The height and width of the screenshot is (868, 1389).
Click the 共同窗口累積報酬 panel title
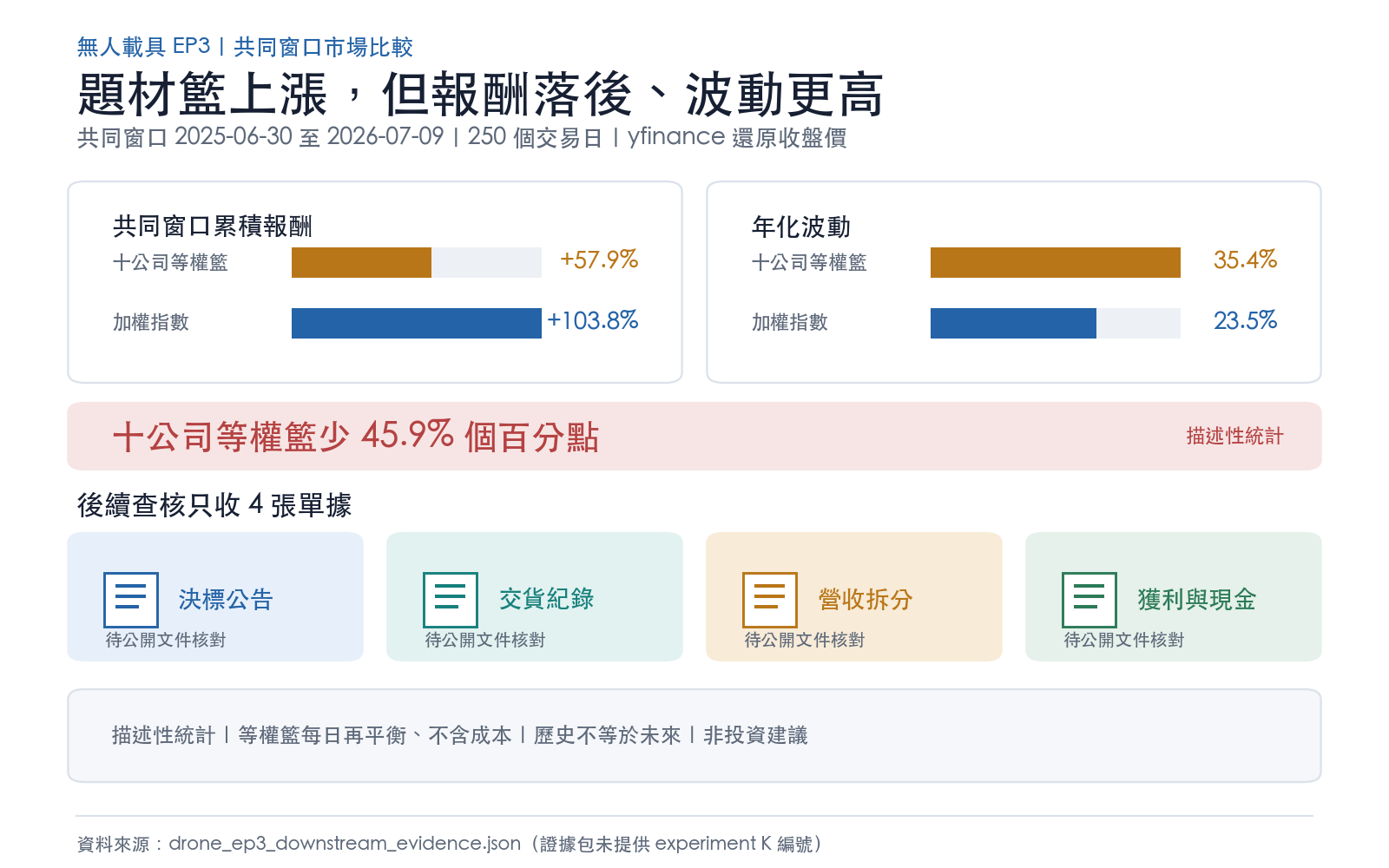(x=213, y=227)
